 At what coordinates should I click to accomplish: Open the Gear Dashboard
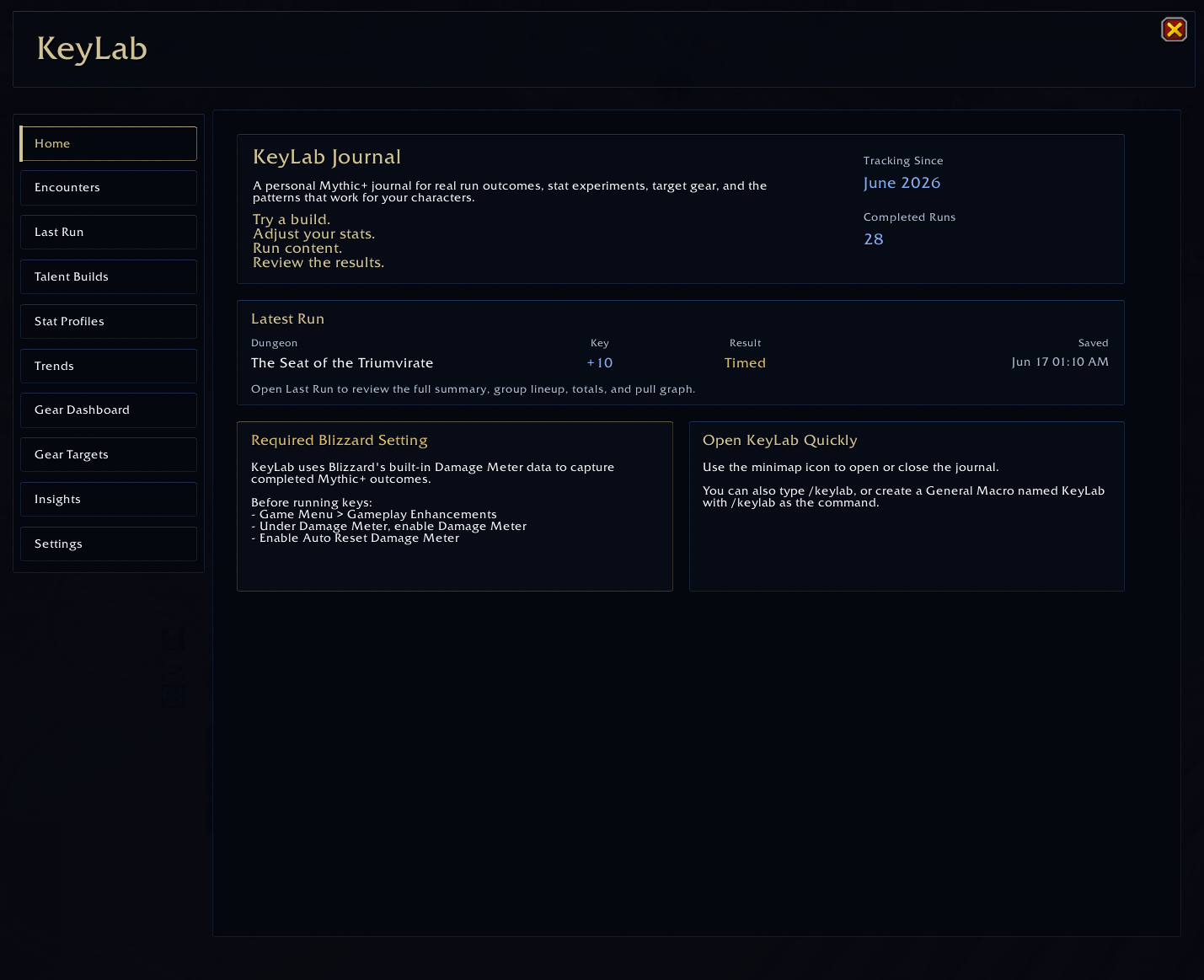(x=109, y=410)
